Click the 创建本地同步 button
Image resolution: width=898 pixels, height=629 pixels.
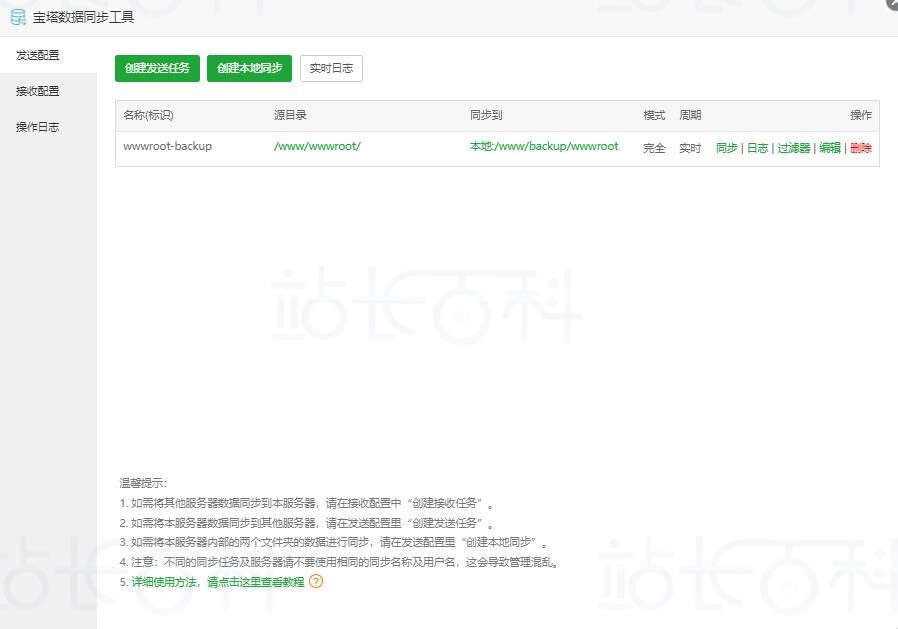249,68
